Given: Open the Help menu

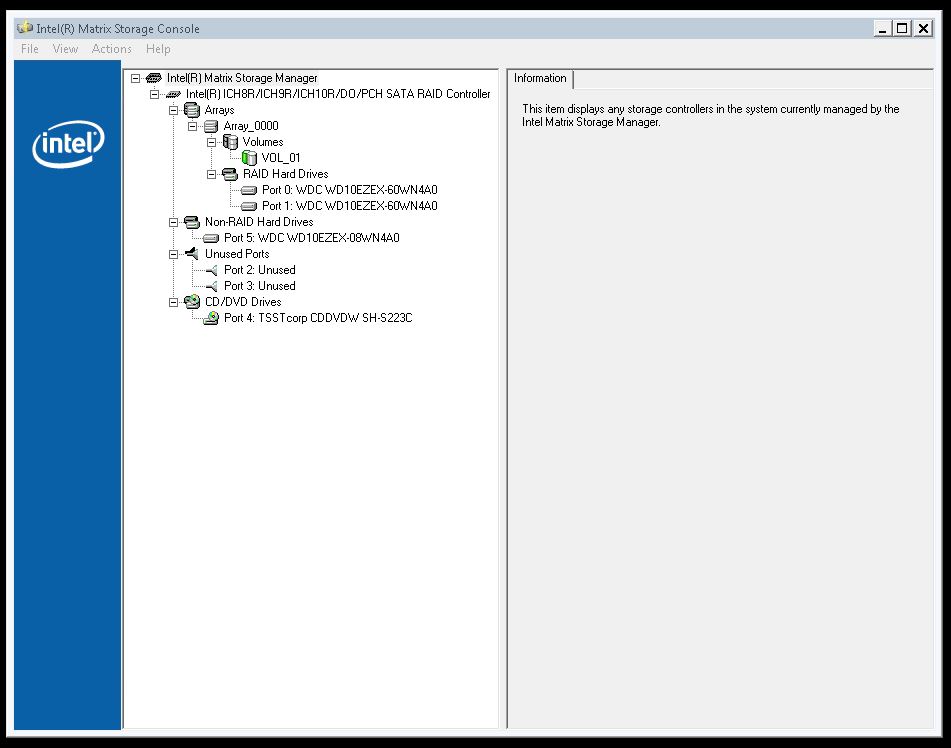Looking at the screenshot, I should (x=158, y=49).
